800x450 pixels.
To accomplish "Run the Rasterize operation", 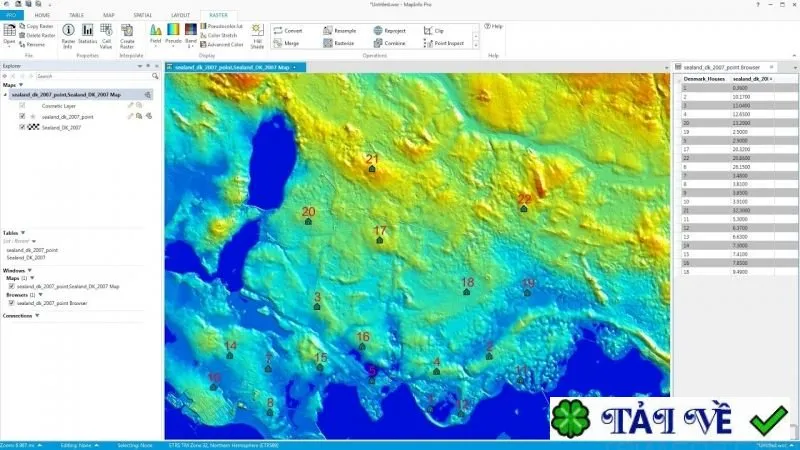I will 339,43.
